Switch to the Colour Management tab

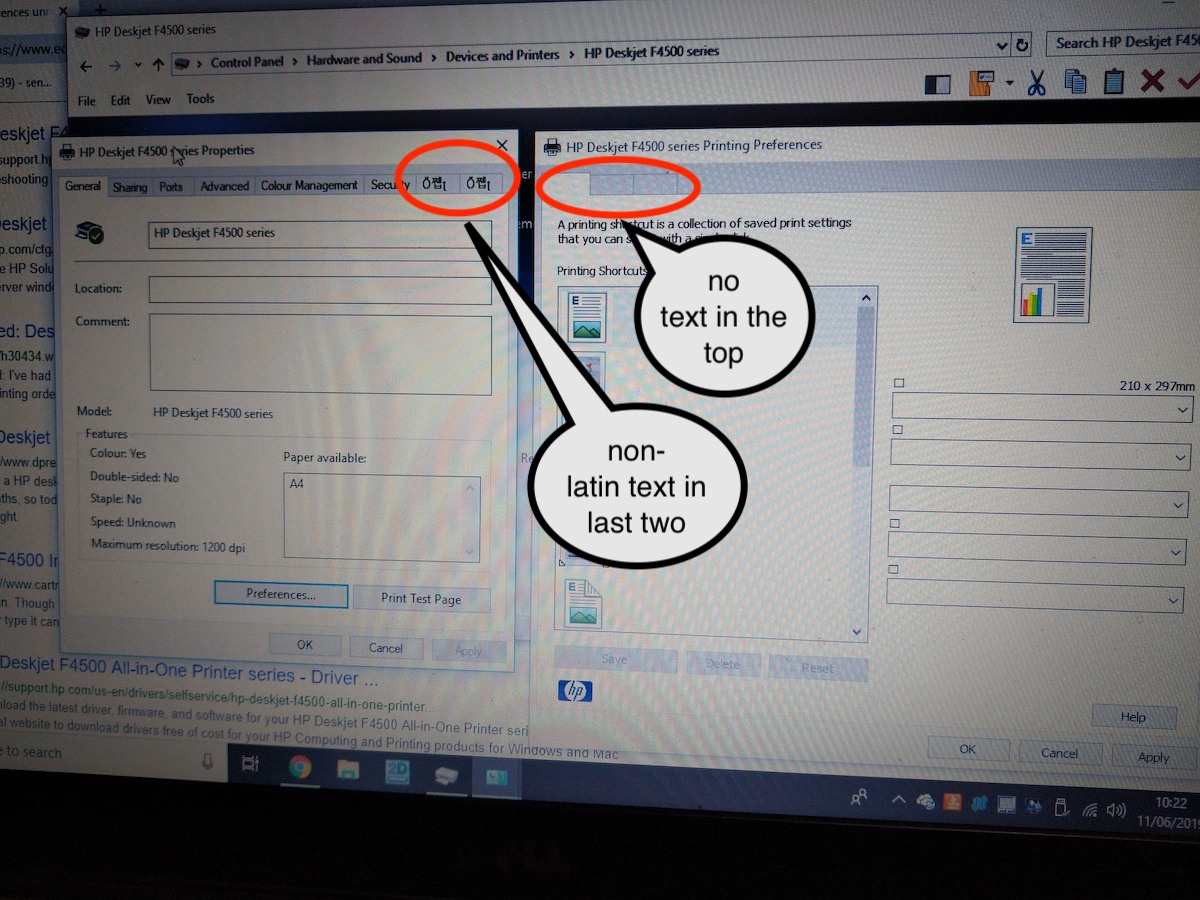point(309,185)
